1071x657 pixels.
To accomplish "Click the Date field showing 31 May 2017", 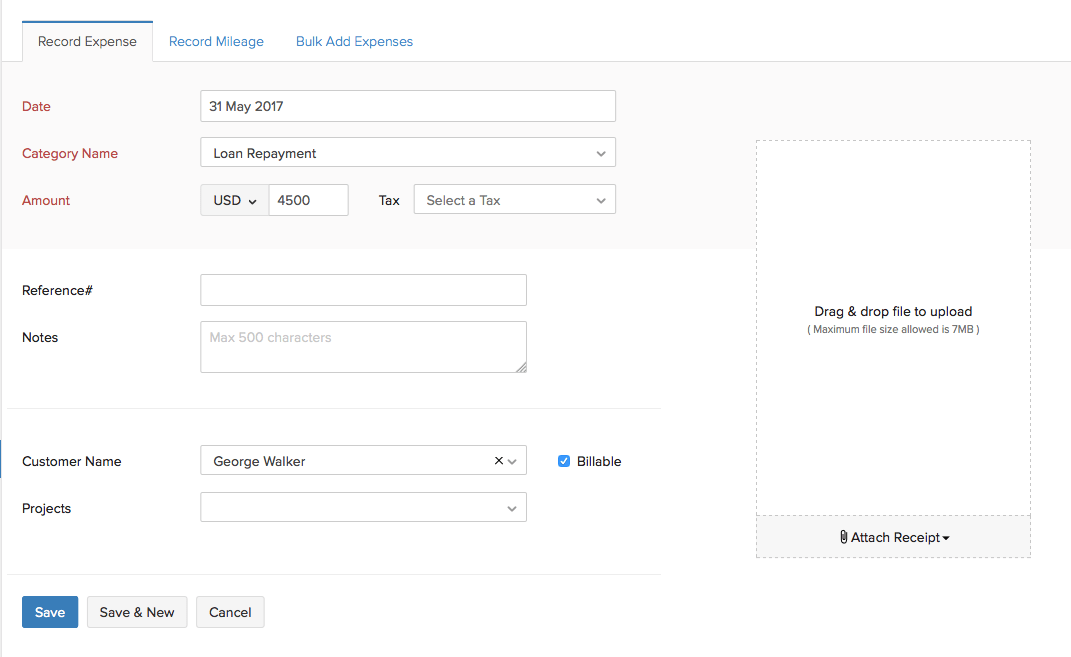I will [408, 106].
